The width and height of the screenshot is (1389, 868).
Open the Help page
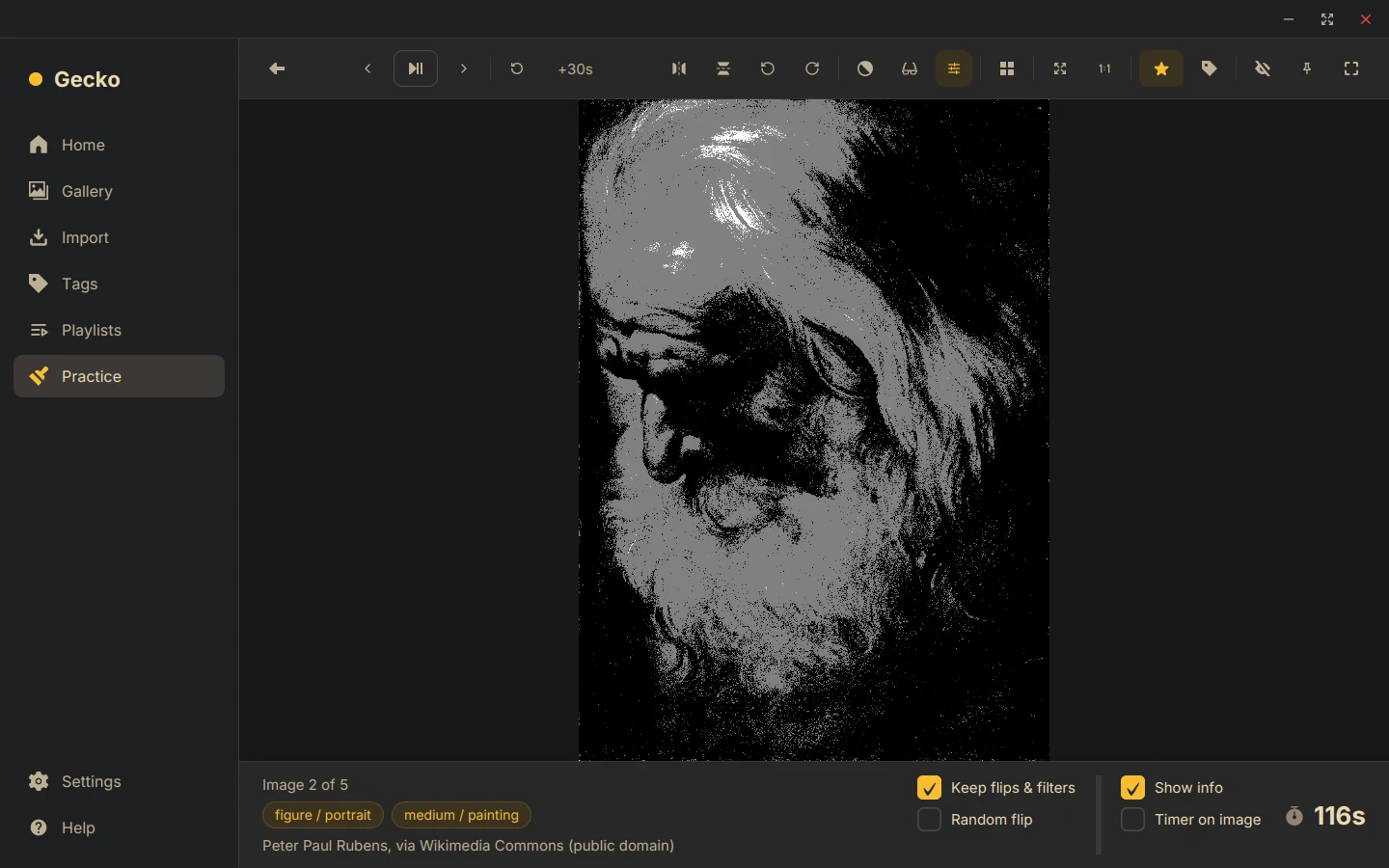tap(119, 827)
